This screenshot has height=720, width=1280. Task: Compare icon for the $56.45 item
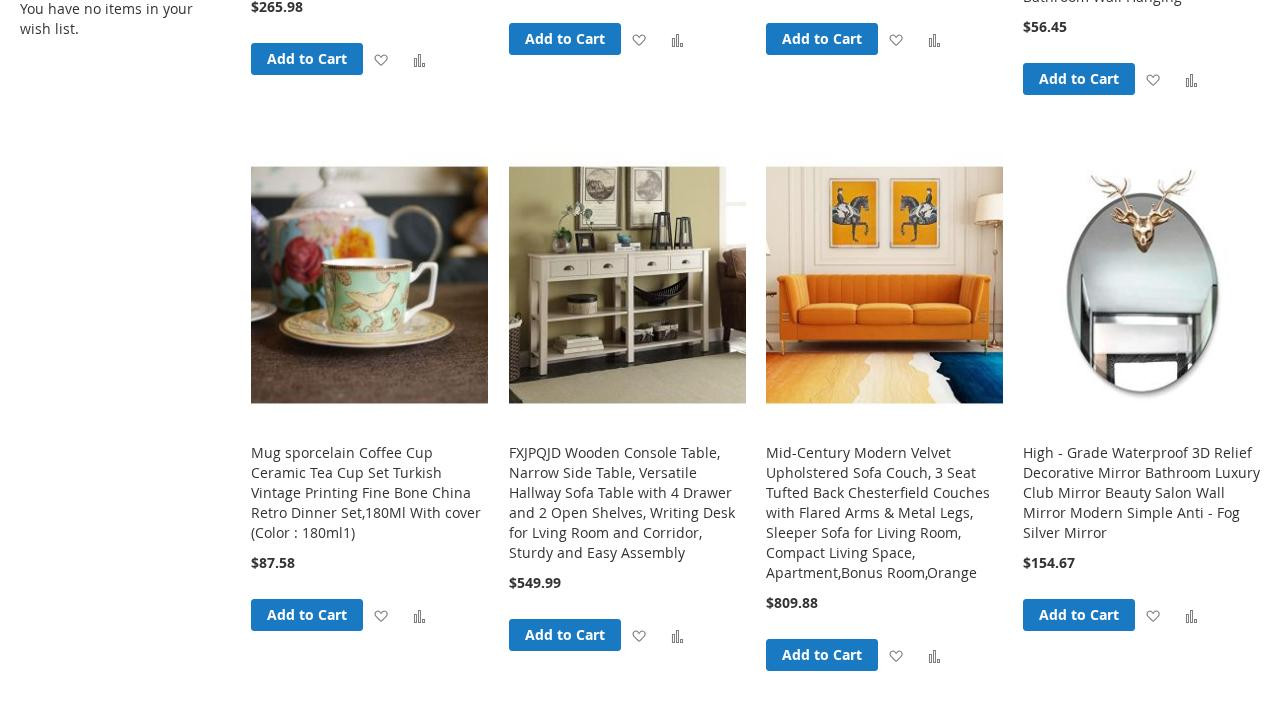coord(1191,80)
